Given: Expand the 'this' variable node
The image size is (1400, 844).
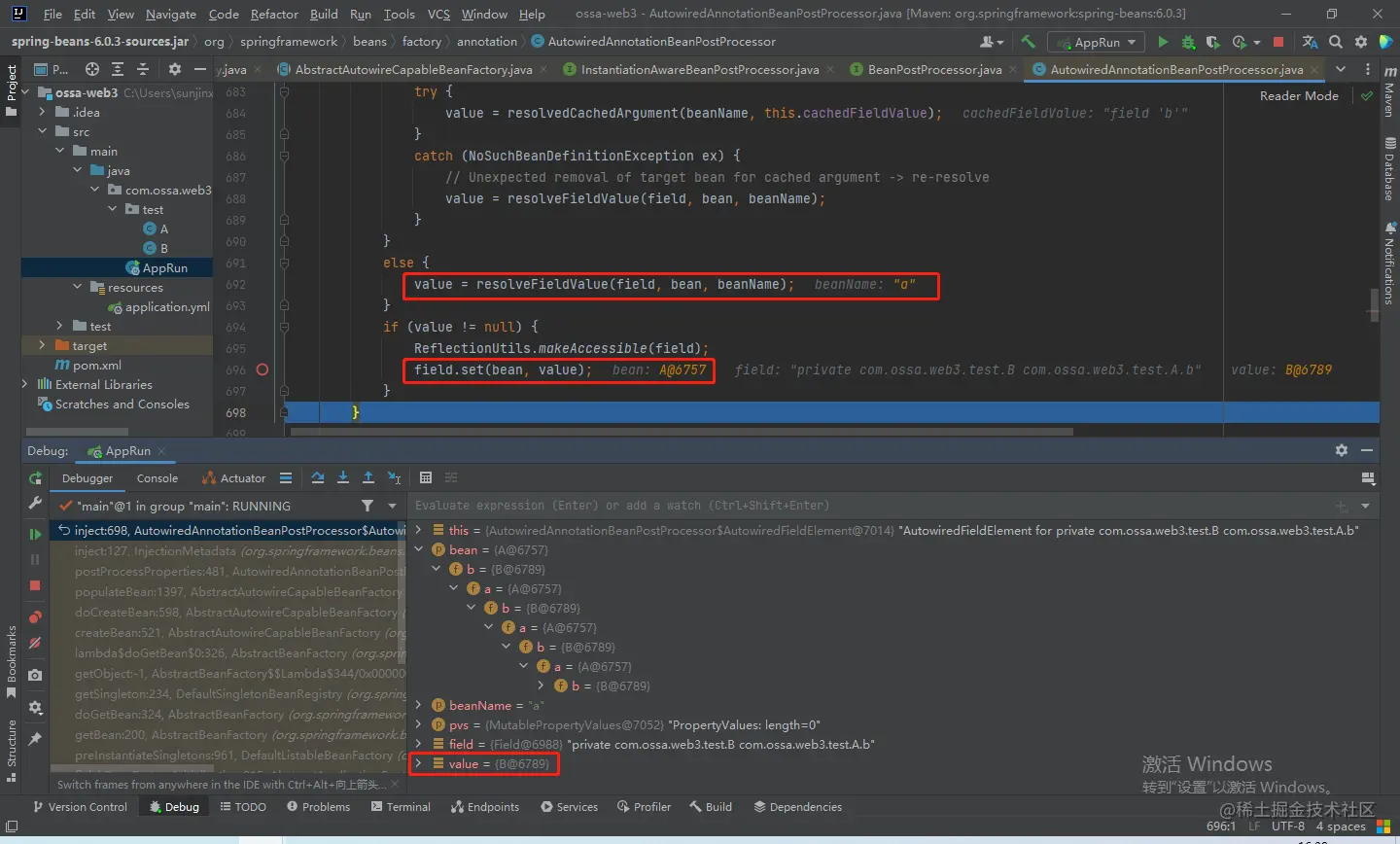Looking at the screenshot, I should (419, 530).
